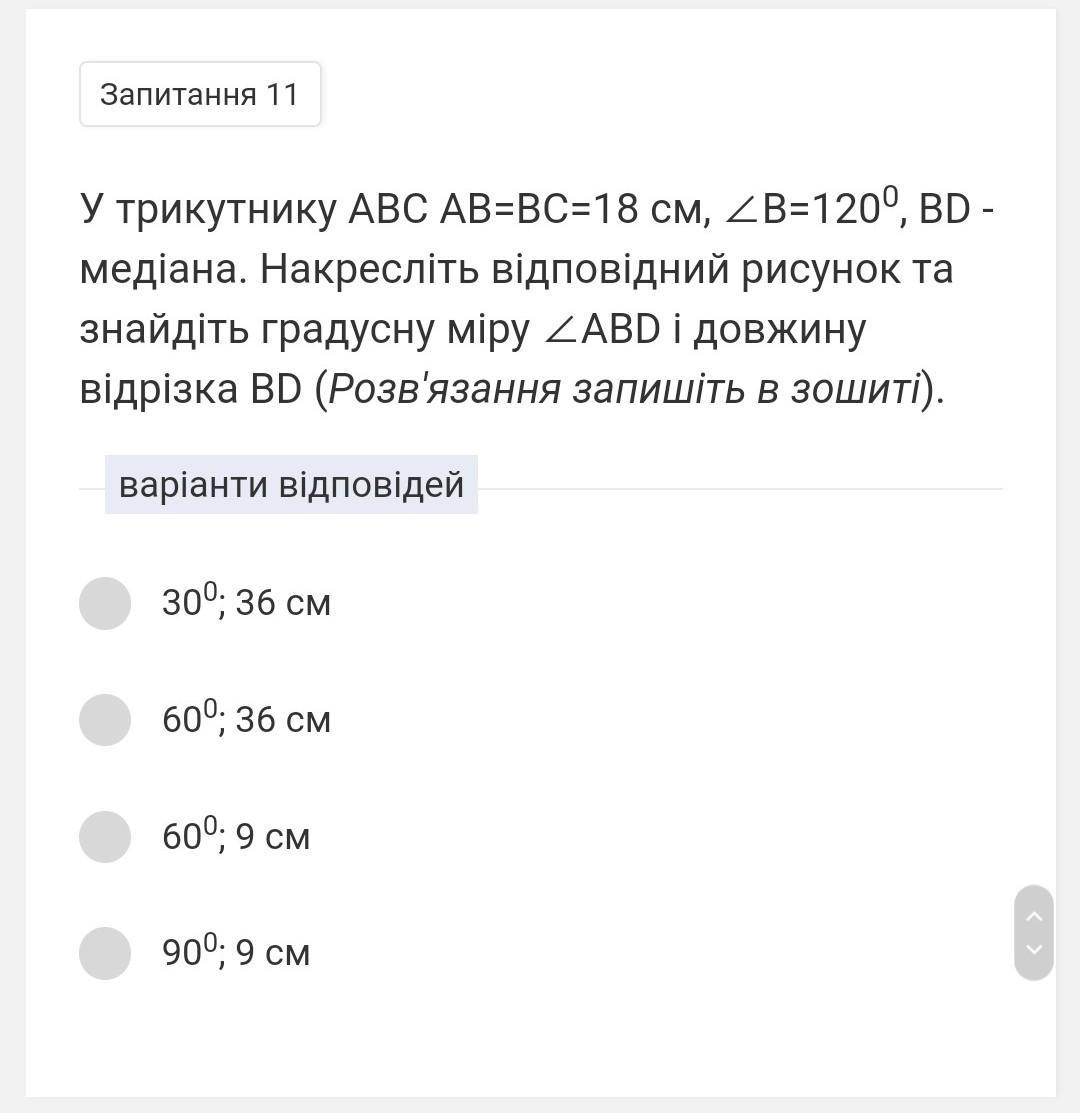Choose the radio circle for 60°; 9 см
This screenshot has width=1080, height=1113.
pyautogui.click(x=105, y=837)
